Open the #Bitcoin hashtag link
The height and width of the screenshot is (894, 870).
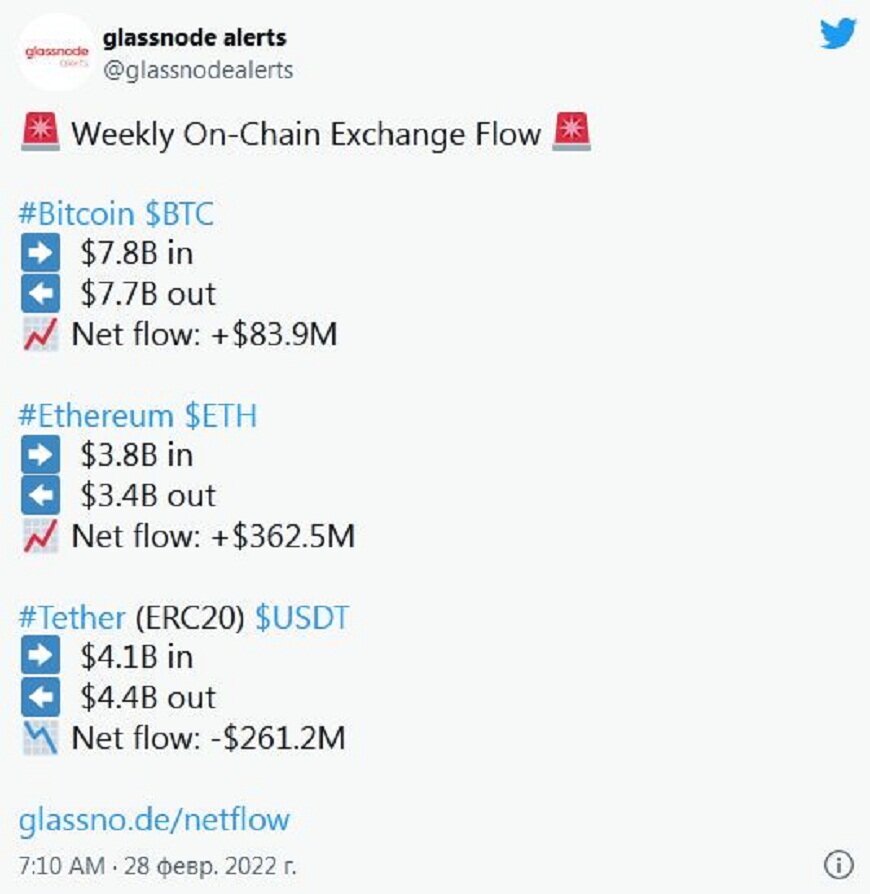point(76,214)
